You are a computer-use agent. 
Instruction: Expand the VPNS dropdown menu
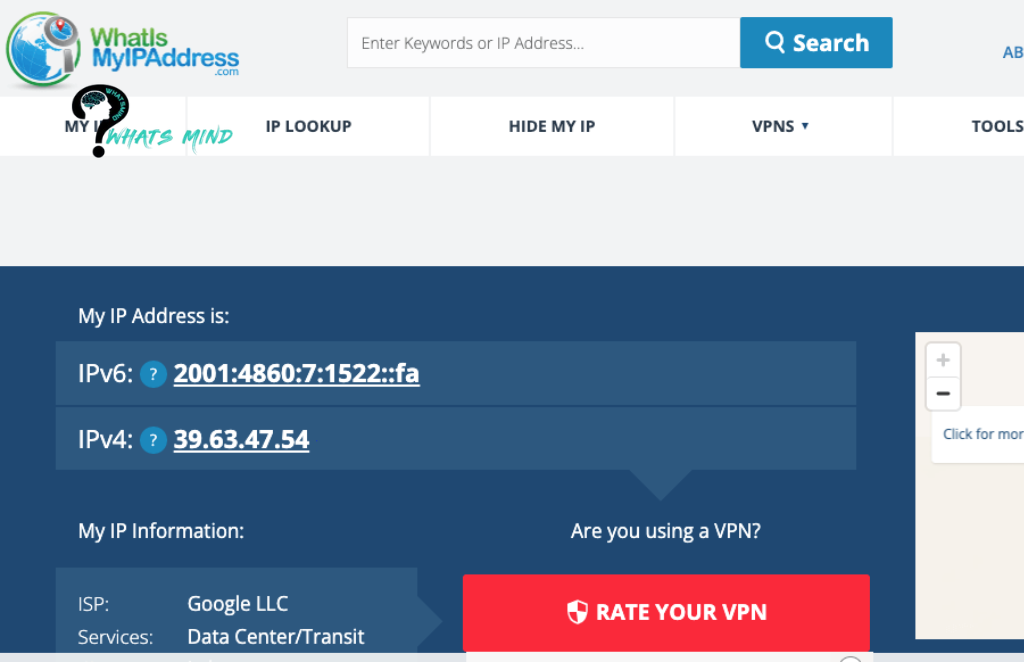780,126
